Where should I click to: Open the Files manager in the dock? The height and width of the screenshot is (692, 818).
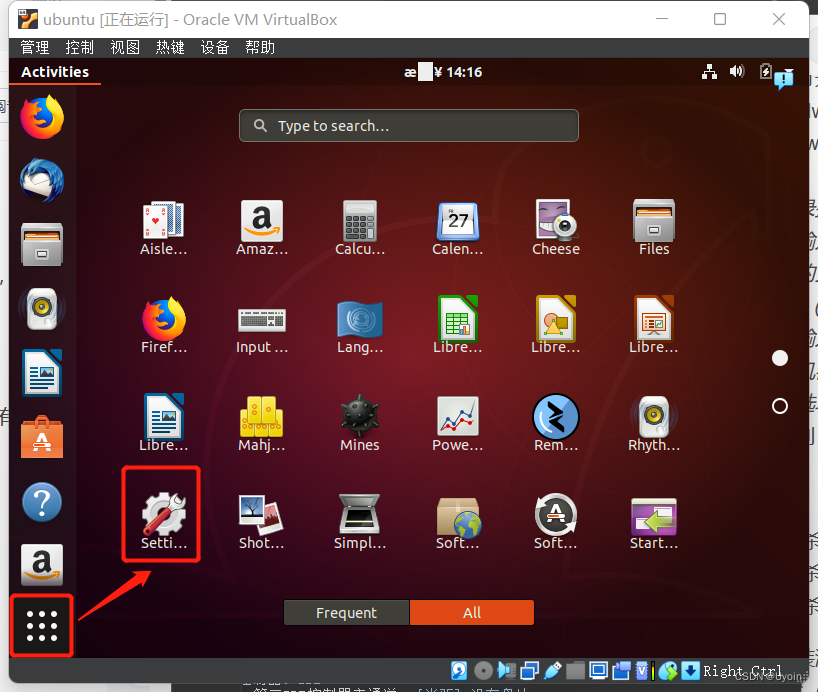point(42,244)
